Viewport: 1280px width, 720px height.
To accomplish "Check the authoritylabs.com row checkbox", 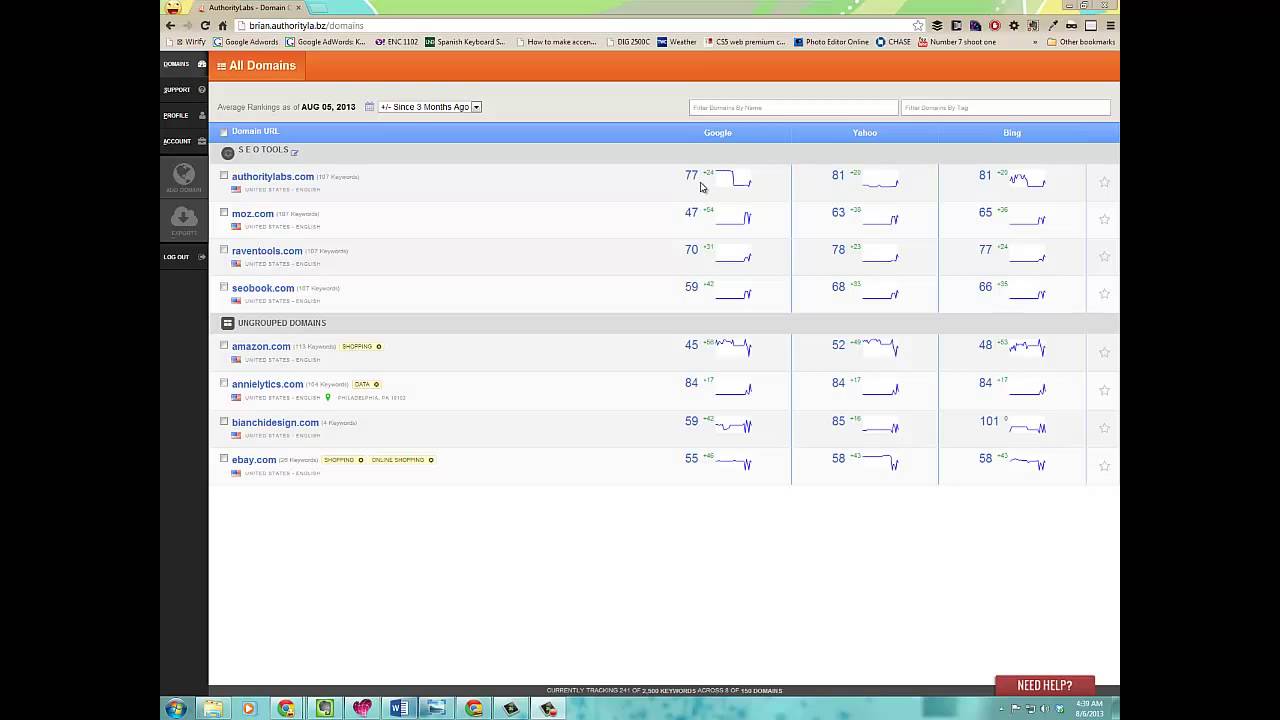I will point(224,176).
